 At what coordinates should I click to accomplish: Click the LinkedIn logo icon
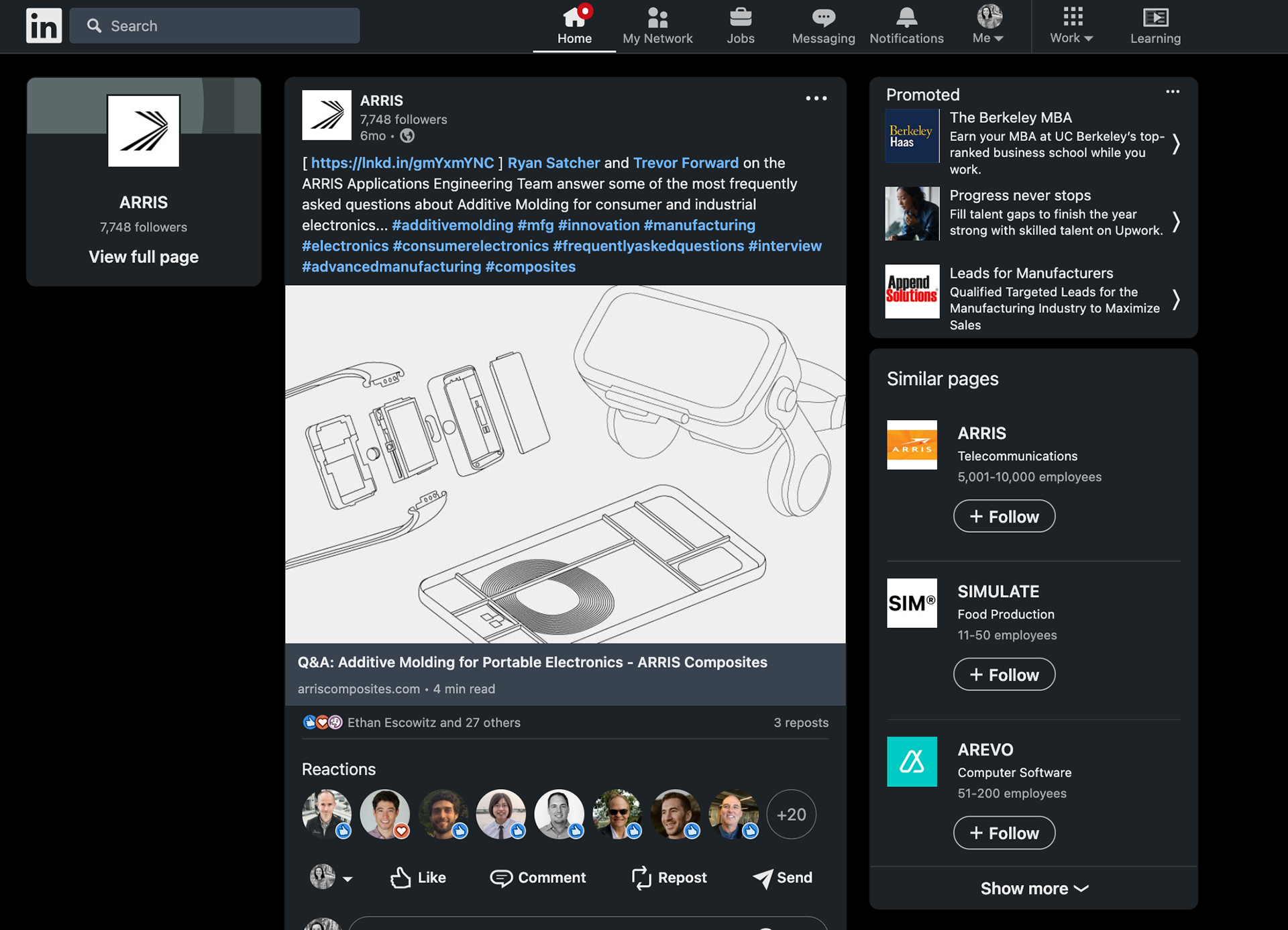[x=44, y=25]
